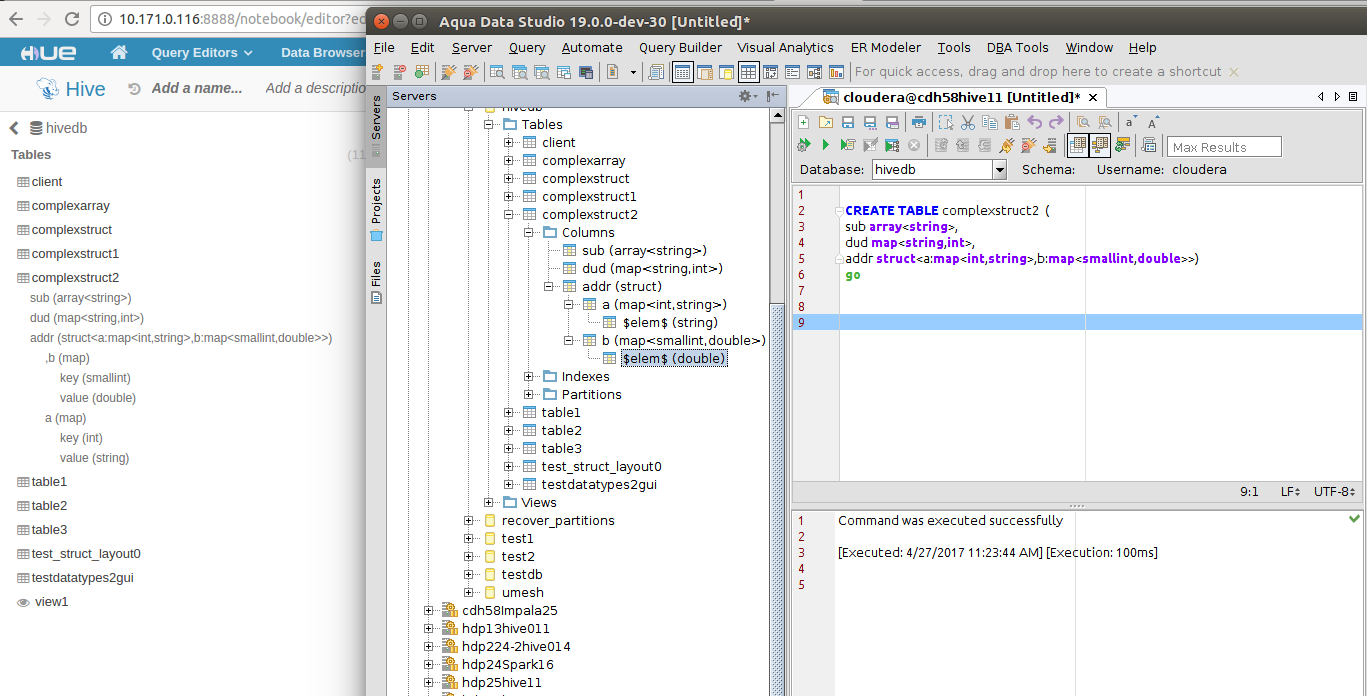This screenshot has width=1367, height=696.
Task: Click the lowercase 'a' case icon
Action: (1130, 122)
